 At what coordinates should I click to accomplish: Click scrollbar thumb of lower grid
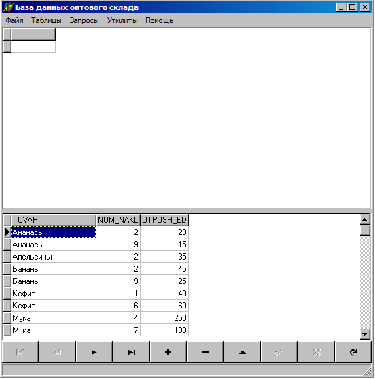coord(365,231)
